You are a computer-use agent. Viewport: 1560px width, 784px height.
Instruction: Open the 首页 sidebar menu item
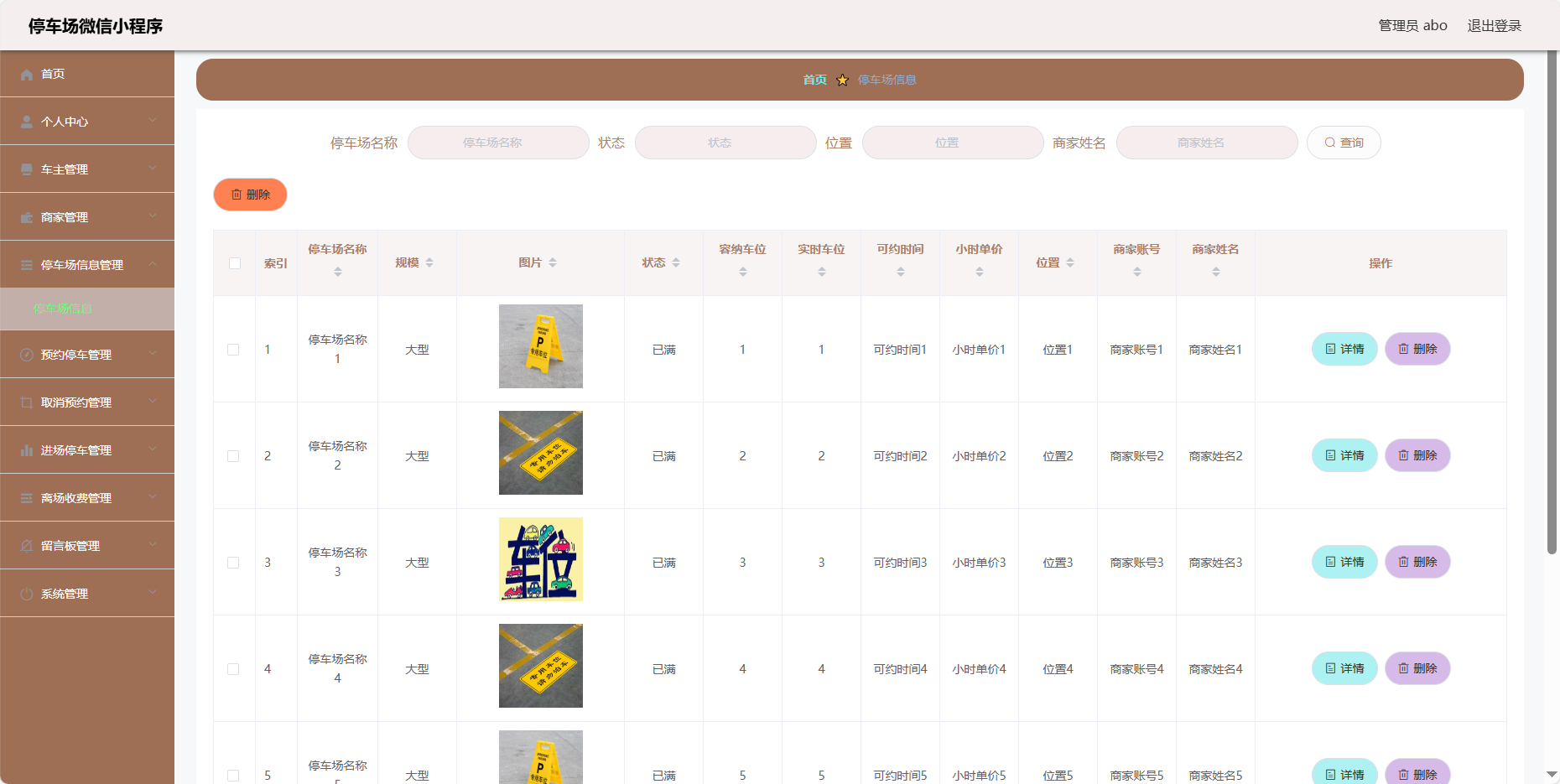pos(87,74)
